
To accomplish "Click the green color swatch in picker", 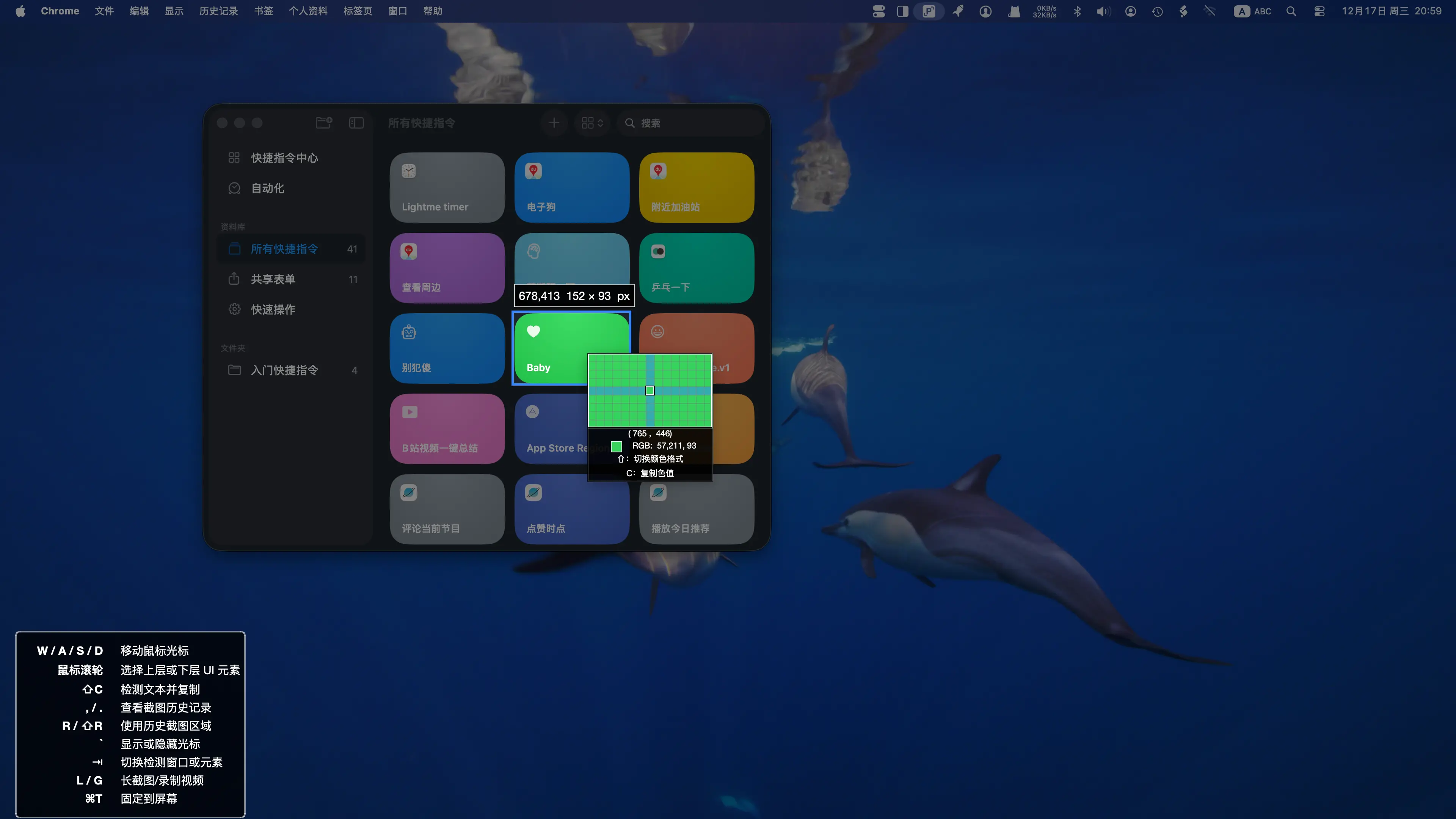I will coord(617,446).
